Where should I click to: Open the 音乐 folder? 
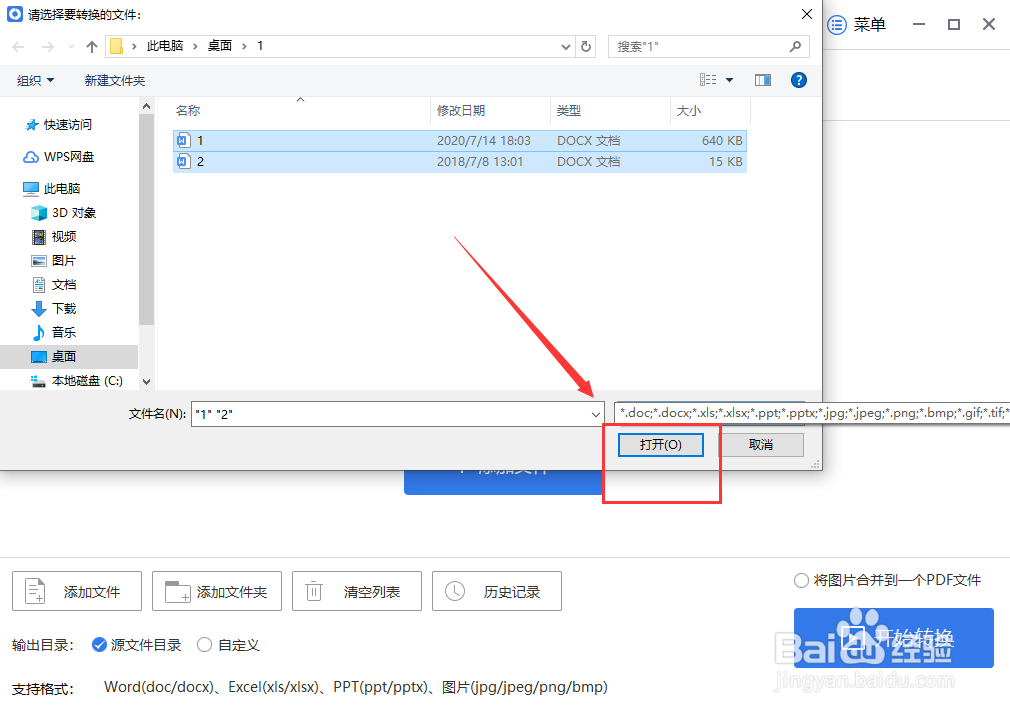pos(54,332)
